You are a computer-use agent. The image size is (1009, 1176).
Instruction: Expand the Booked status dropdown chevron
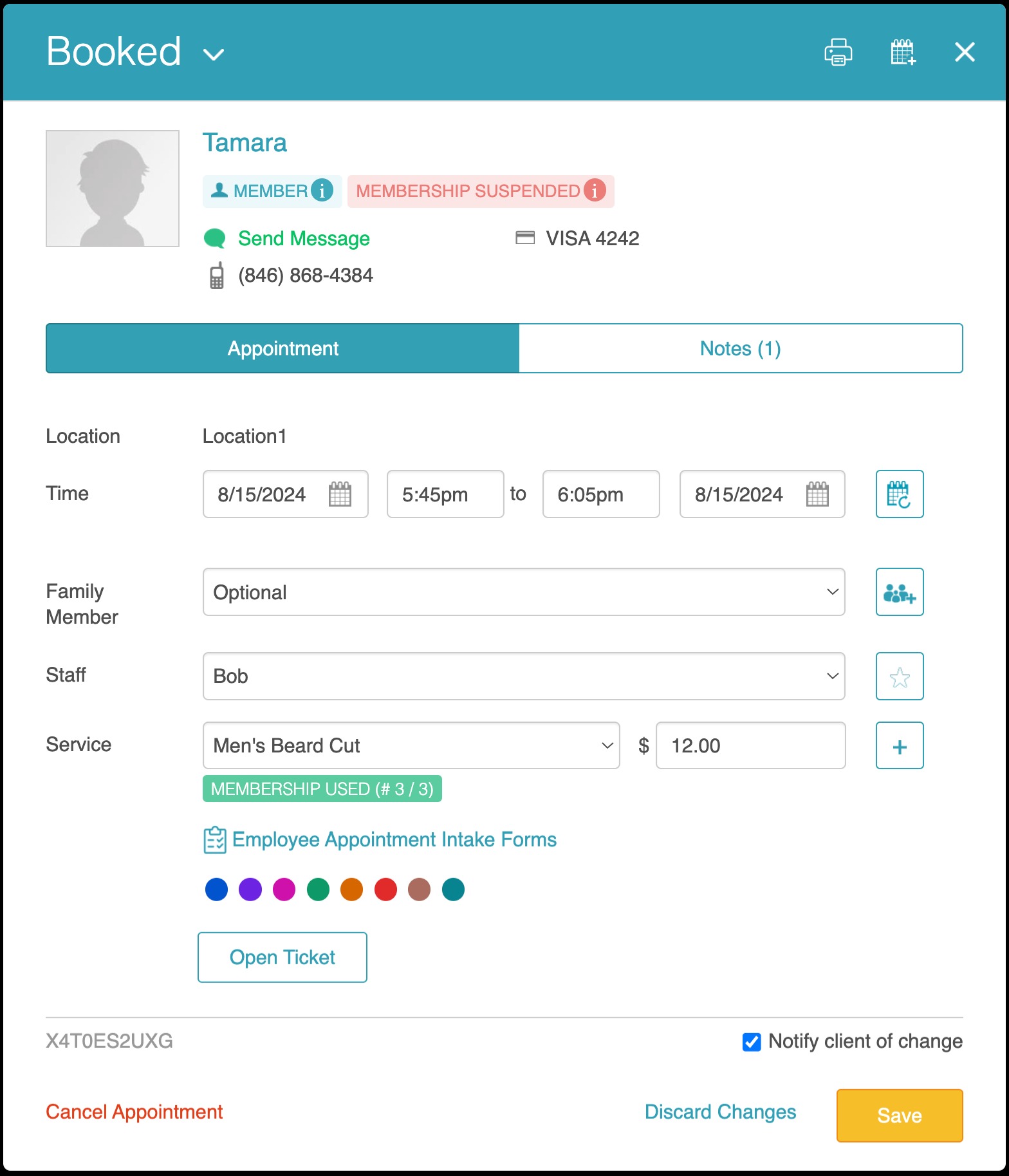tap(213, 55)
